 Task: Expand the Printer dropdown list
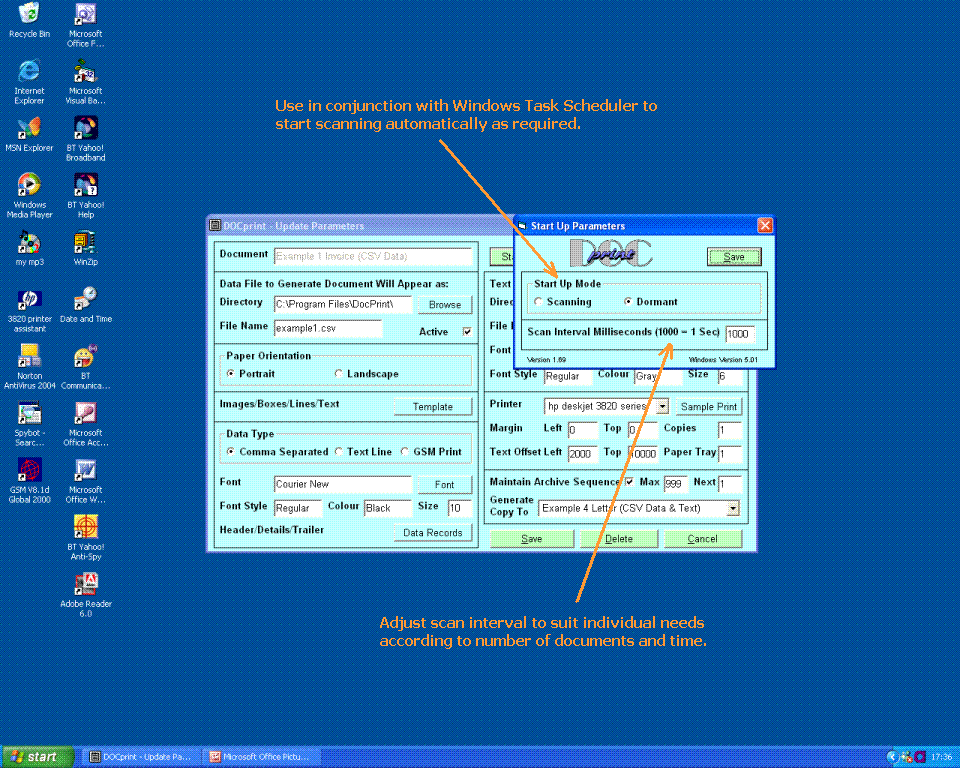pyautogui.click(x=662, y=407)
